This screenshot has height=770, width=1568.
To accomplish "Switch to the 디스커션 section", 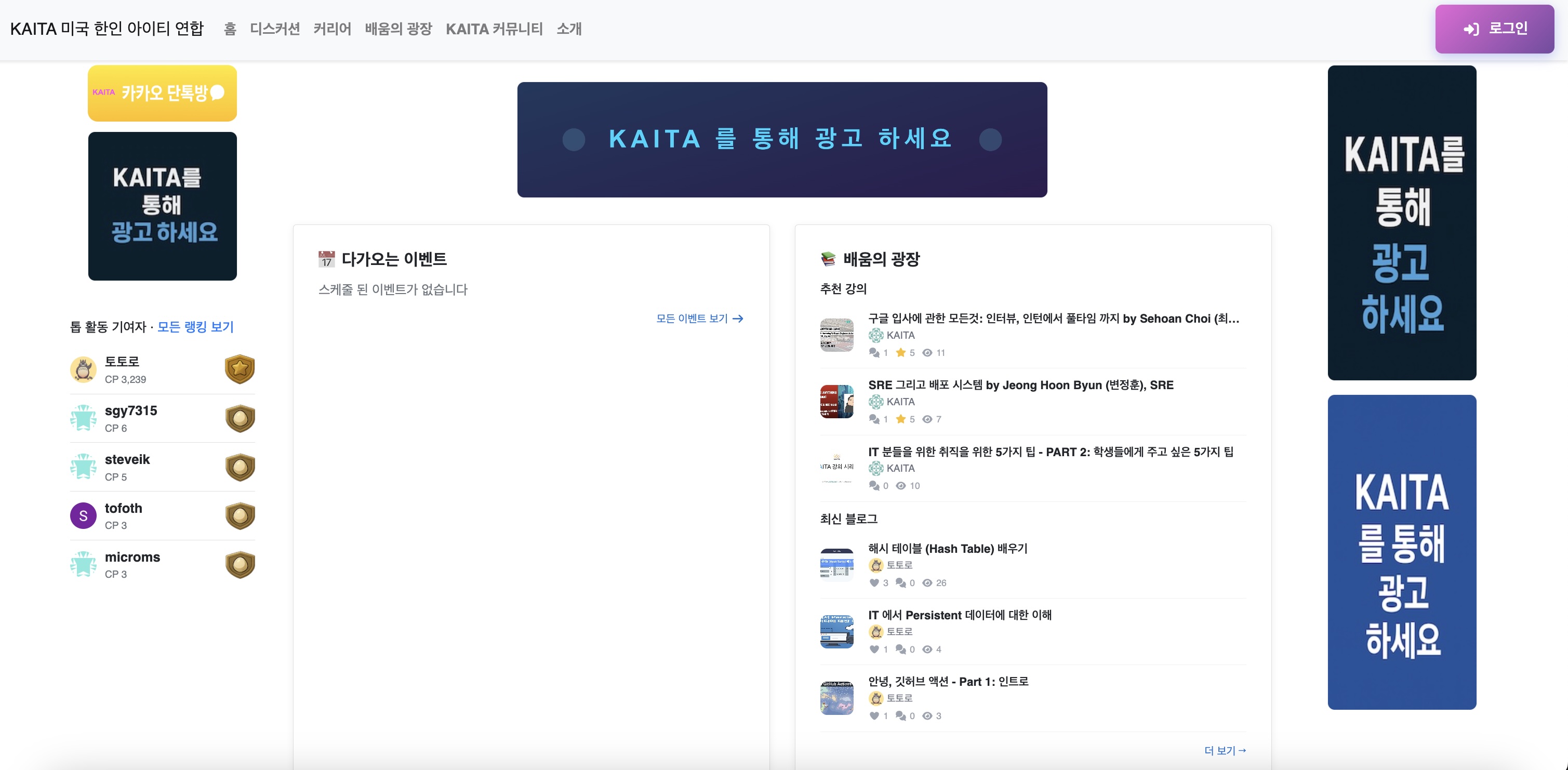I will pyautogui.click(x=274, y=29).
